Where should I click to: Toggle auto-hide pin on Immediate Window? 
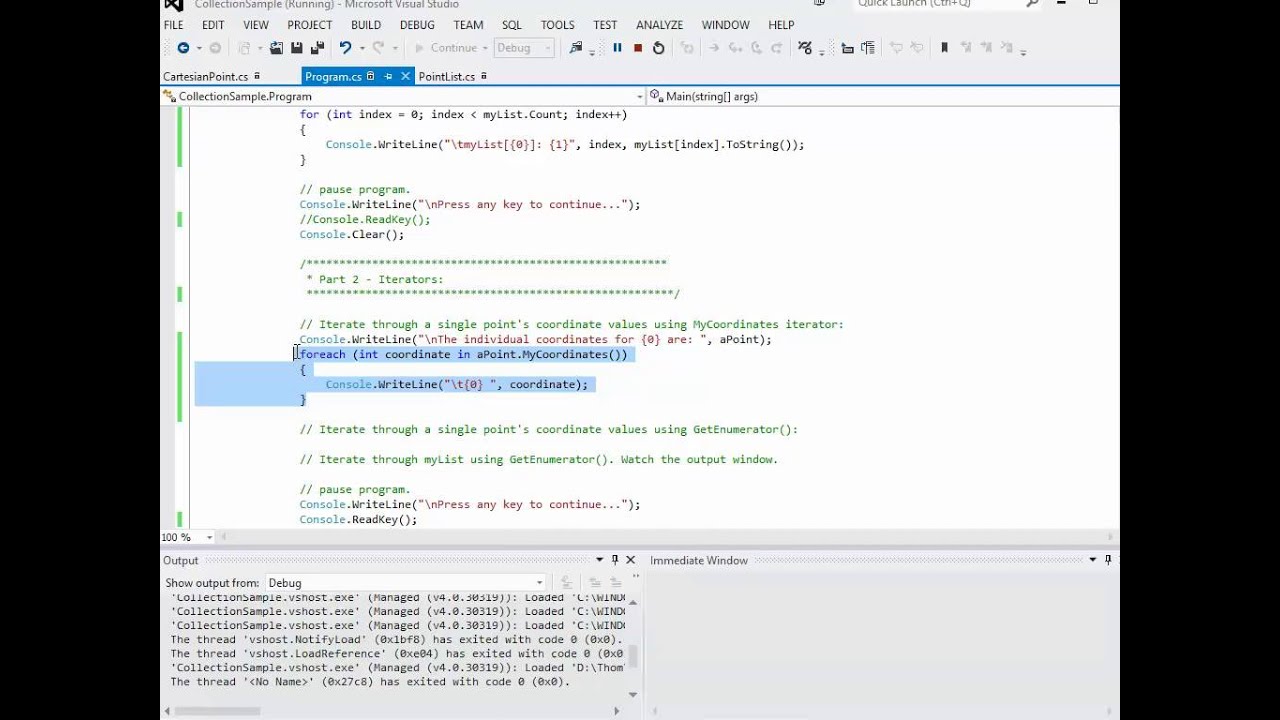1108,560
